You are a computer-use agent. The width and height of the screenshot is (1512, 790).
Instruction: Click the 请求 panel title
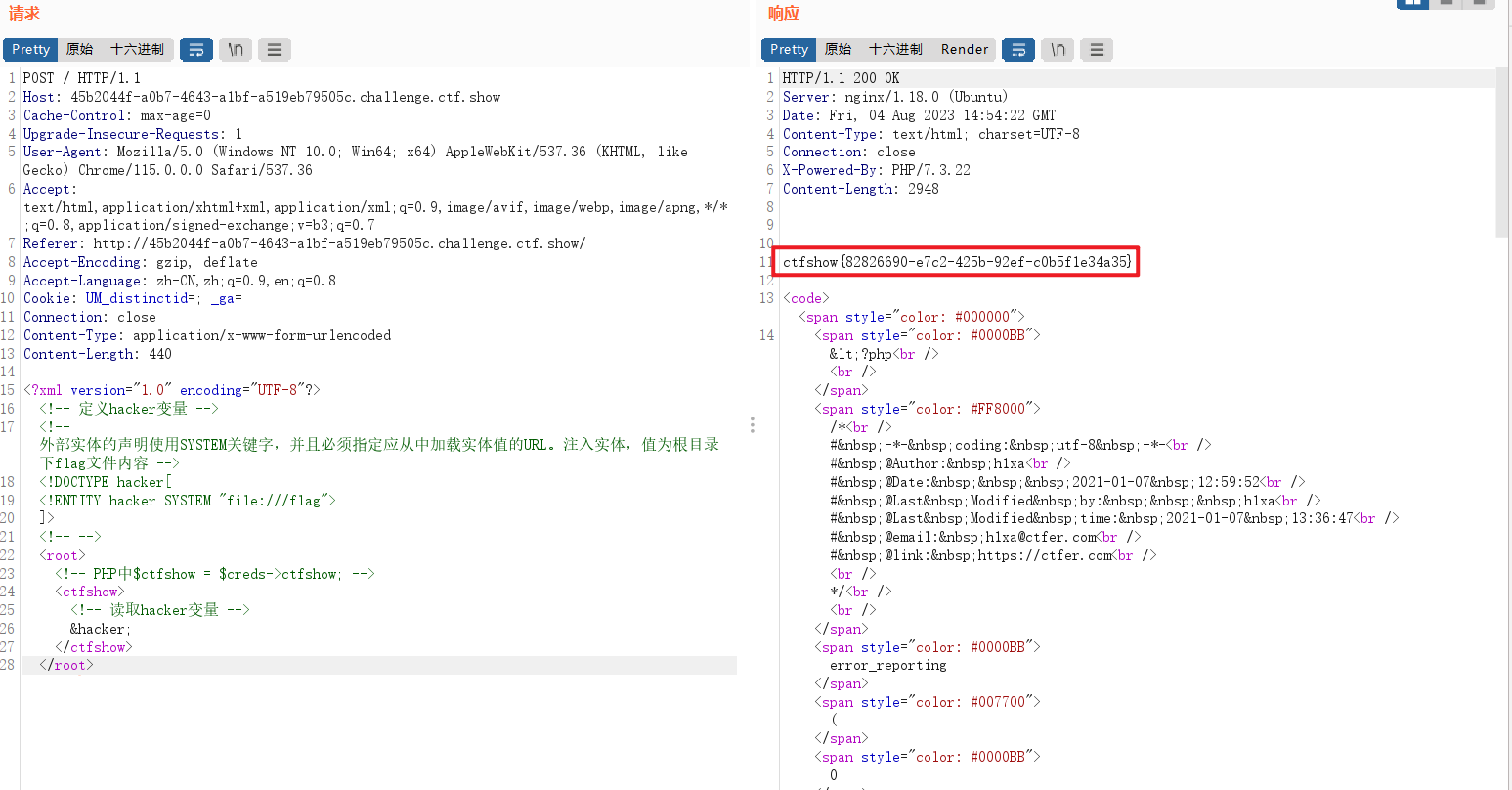point(24,13)
